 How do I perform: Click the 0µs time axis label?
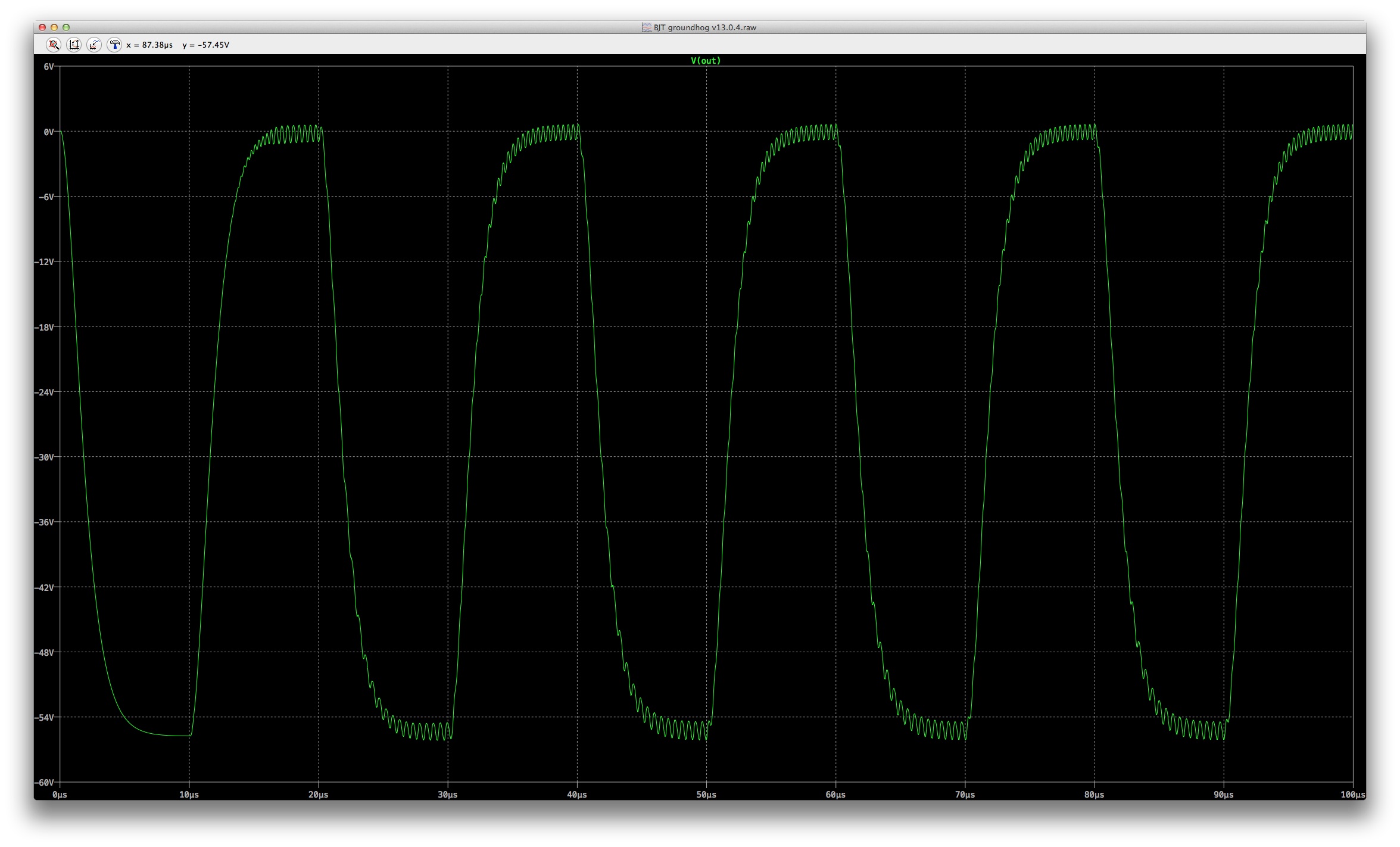click(60, 795)
